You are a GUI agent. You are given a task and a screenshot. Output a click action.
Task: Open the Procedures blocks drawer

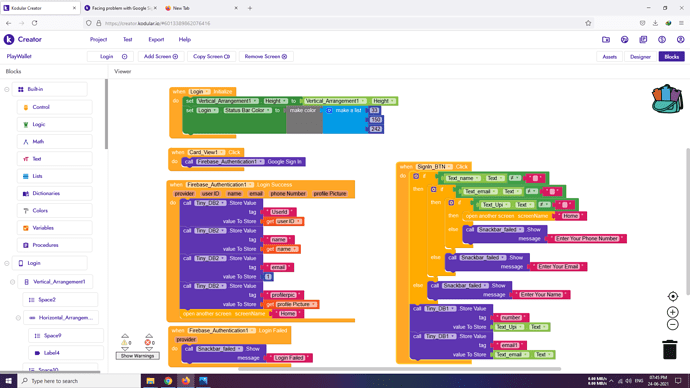click(55, 245)
